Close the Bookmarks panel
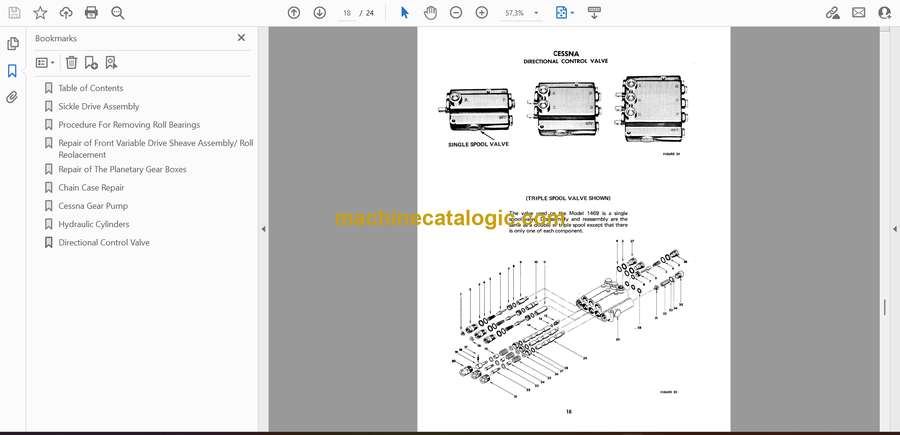The image size is (900, 435). pos(241,38)
